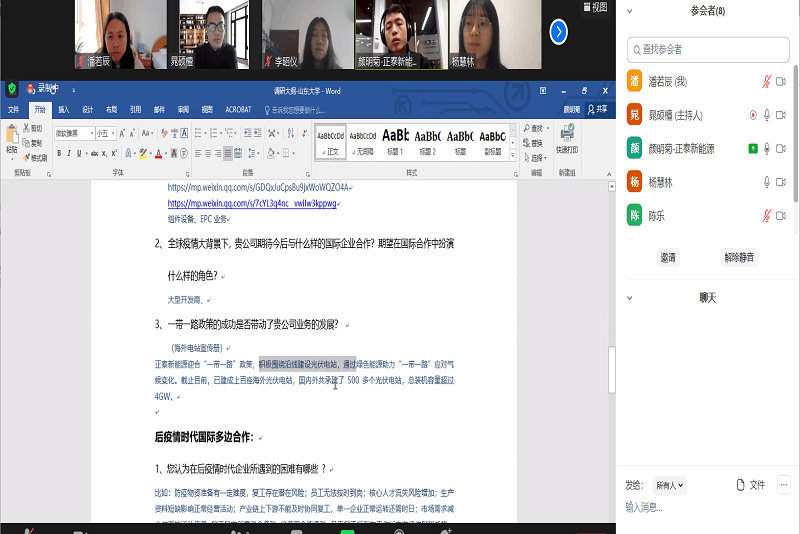Open the font color dropdown arrow

pos(166,153)
